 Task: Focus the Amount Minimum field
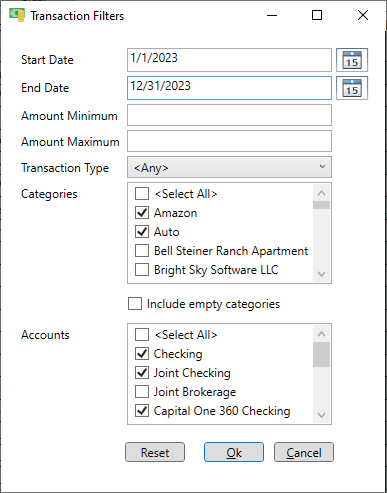pos(229,115)
